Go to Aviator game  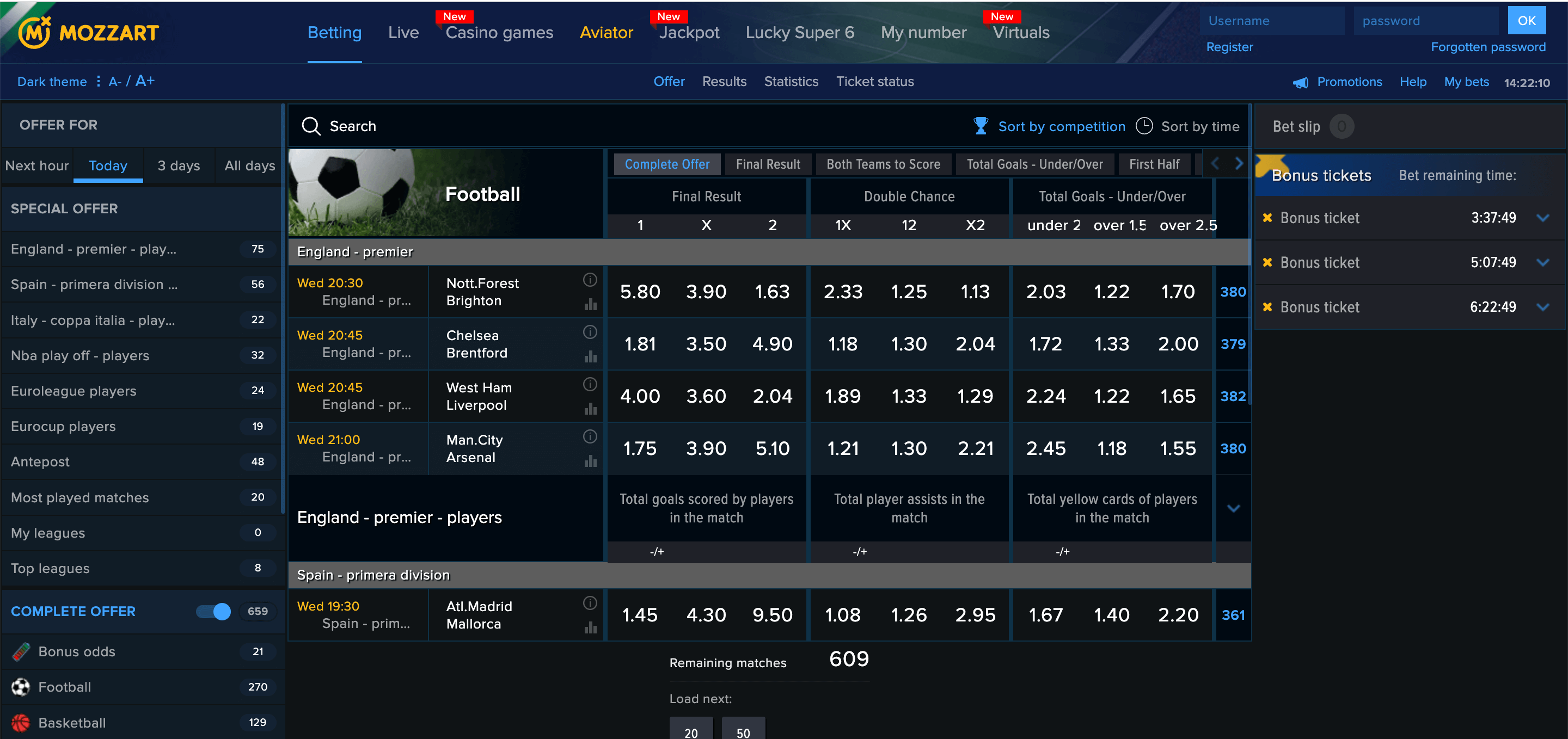(x=605, y=32)
